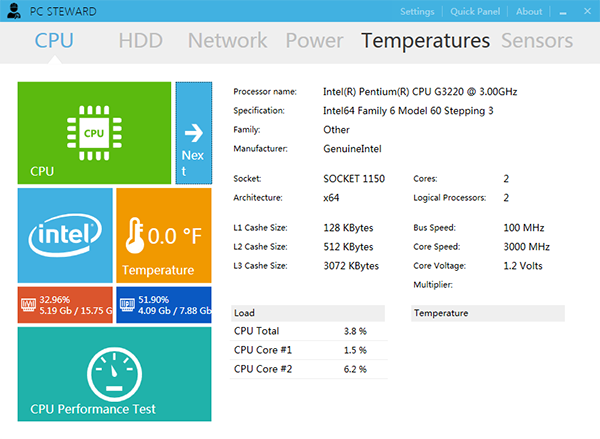Click the 3000 MHz core speed value
The width and height of the screenshot is (600, 439).
tap(527, 247)
